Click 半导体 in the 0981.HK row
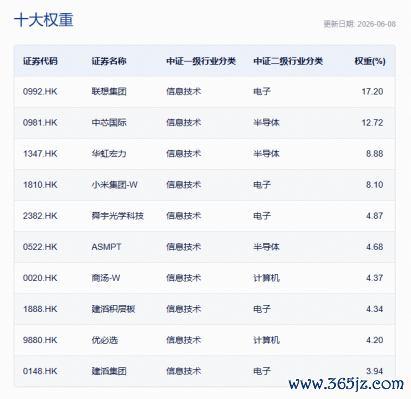 (266, 123)
